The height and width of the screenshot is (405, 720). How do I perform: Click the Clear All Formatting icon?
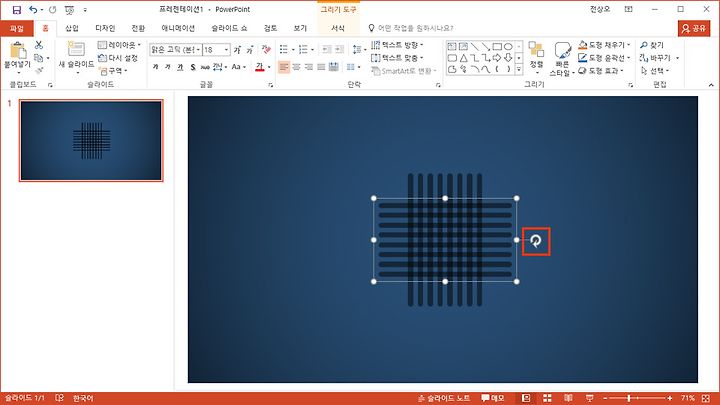(266, 49)
